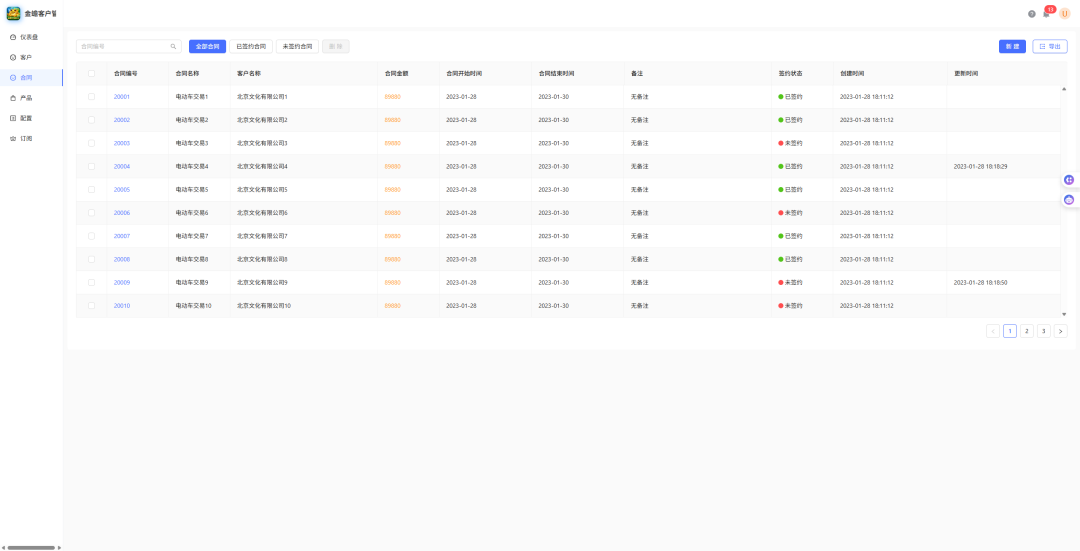Check the box for contract 20008

(x=92, y=259)
